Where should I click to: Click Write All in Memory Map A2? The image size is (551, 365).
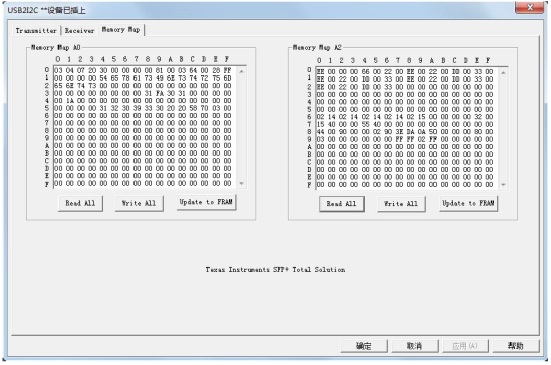[401, 204]
